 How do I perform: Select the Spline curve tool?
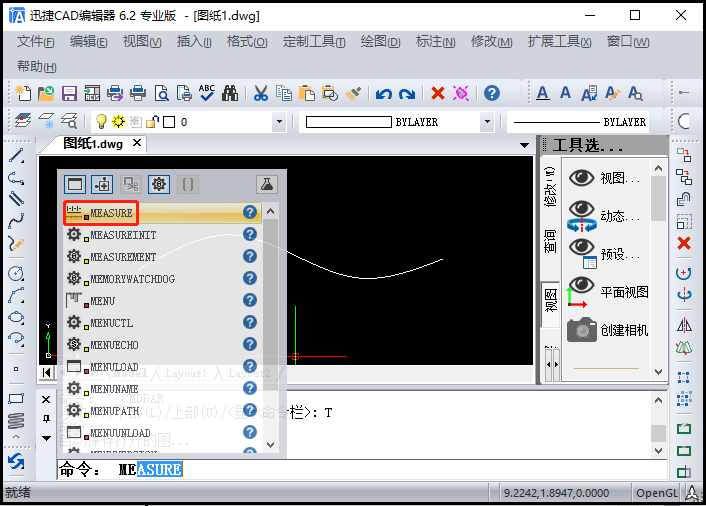coord(16,221)
